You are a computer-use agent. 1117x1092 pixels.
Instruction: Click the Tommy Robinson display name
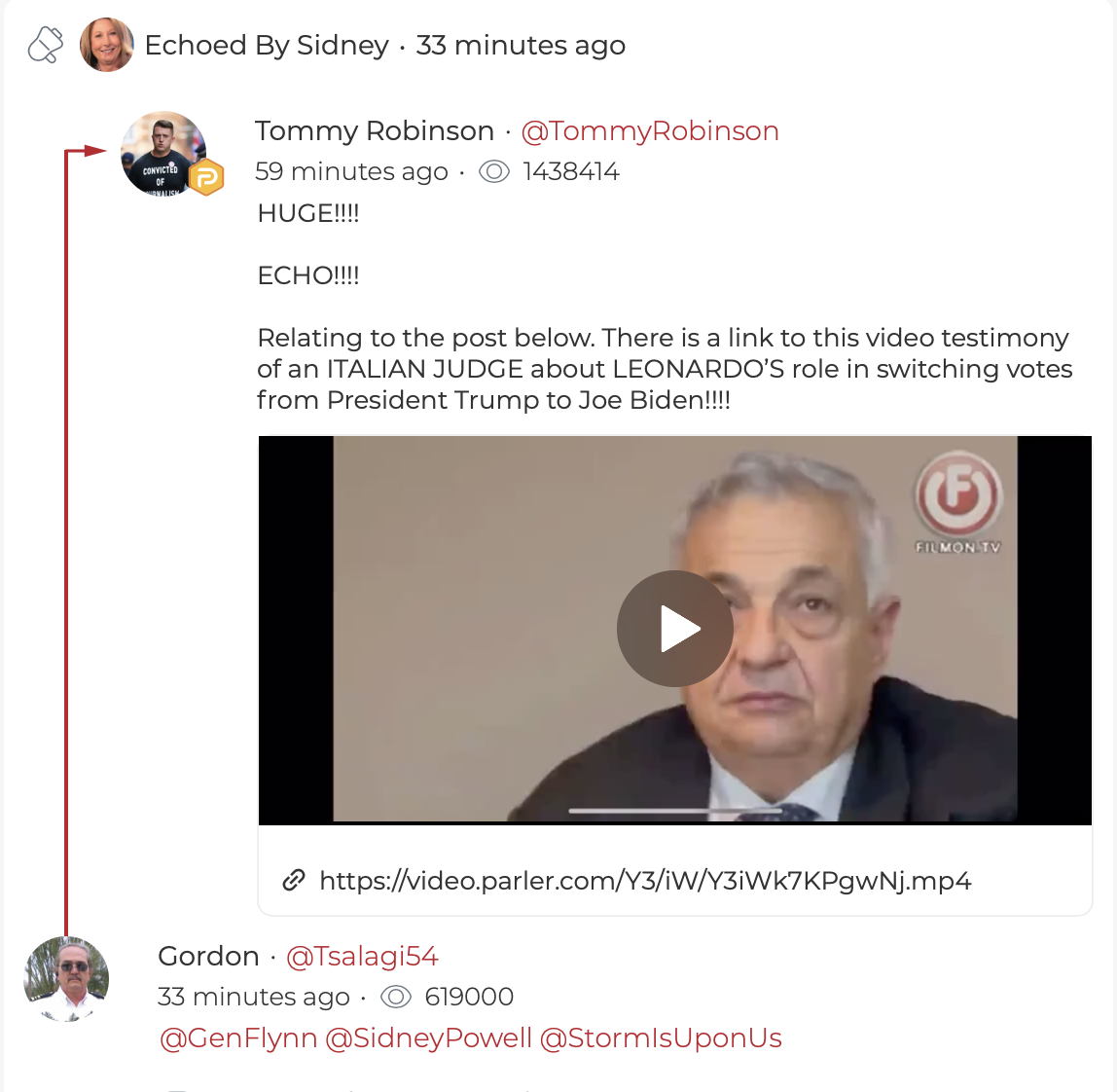coord(374,131)
